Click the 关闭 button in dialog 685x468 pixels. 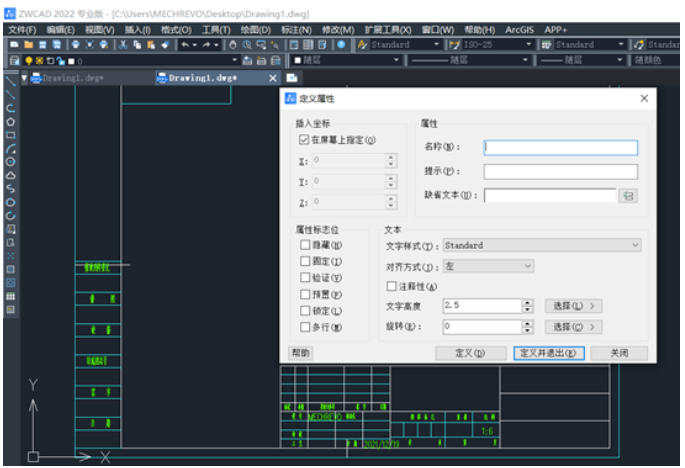[619, 353]
